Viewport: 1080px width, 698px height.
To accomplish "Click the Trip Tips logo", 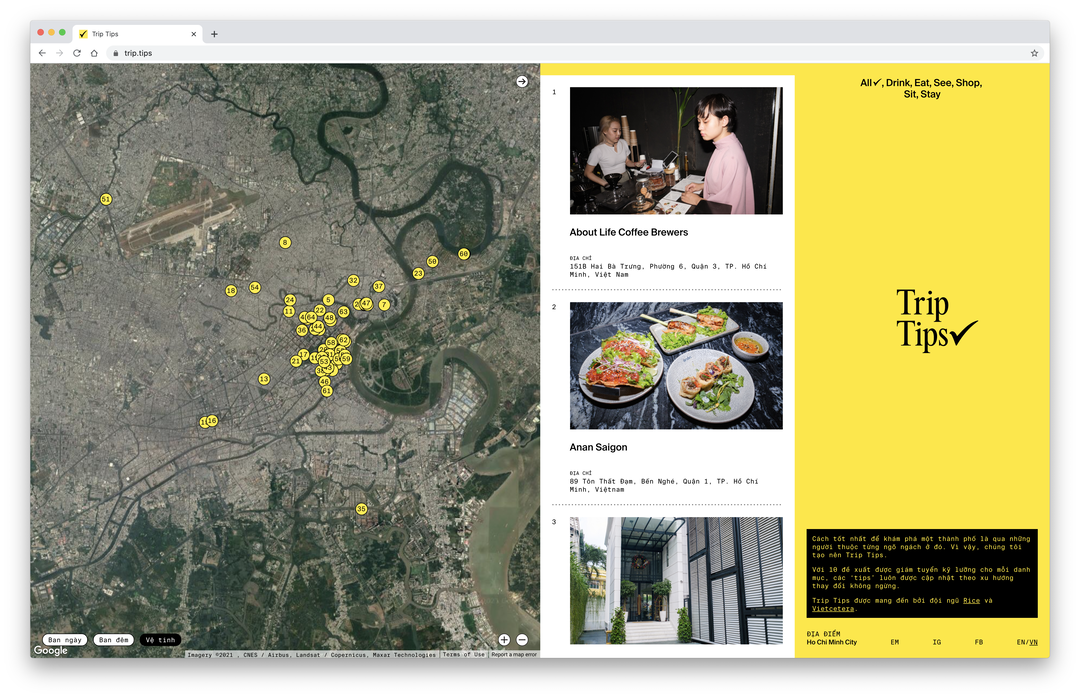I will [936, 320].
